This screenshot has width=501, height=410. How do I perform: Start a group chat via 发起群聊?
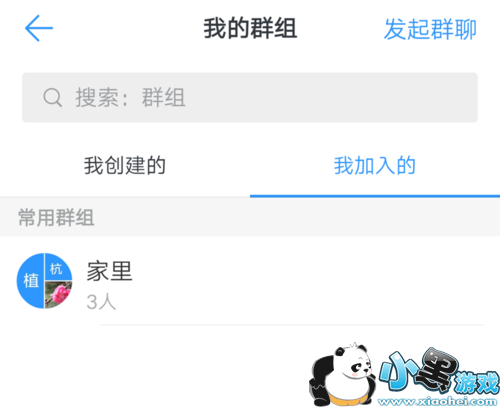point(430,29)
